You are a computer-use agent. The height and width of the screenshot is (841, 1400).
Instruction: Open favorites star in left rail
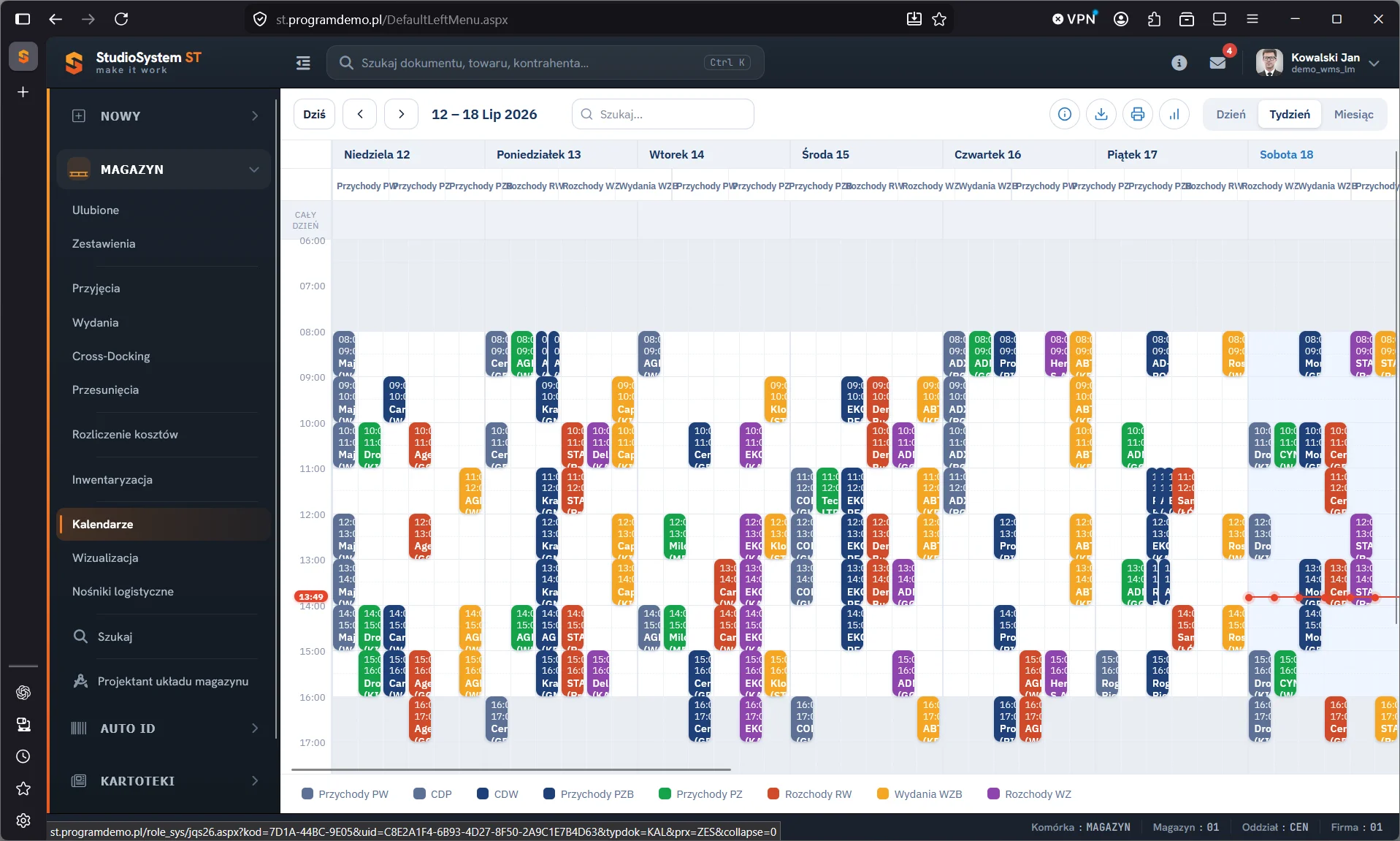tap(23, 788)
